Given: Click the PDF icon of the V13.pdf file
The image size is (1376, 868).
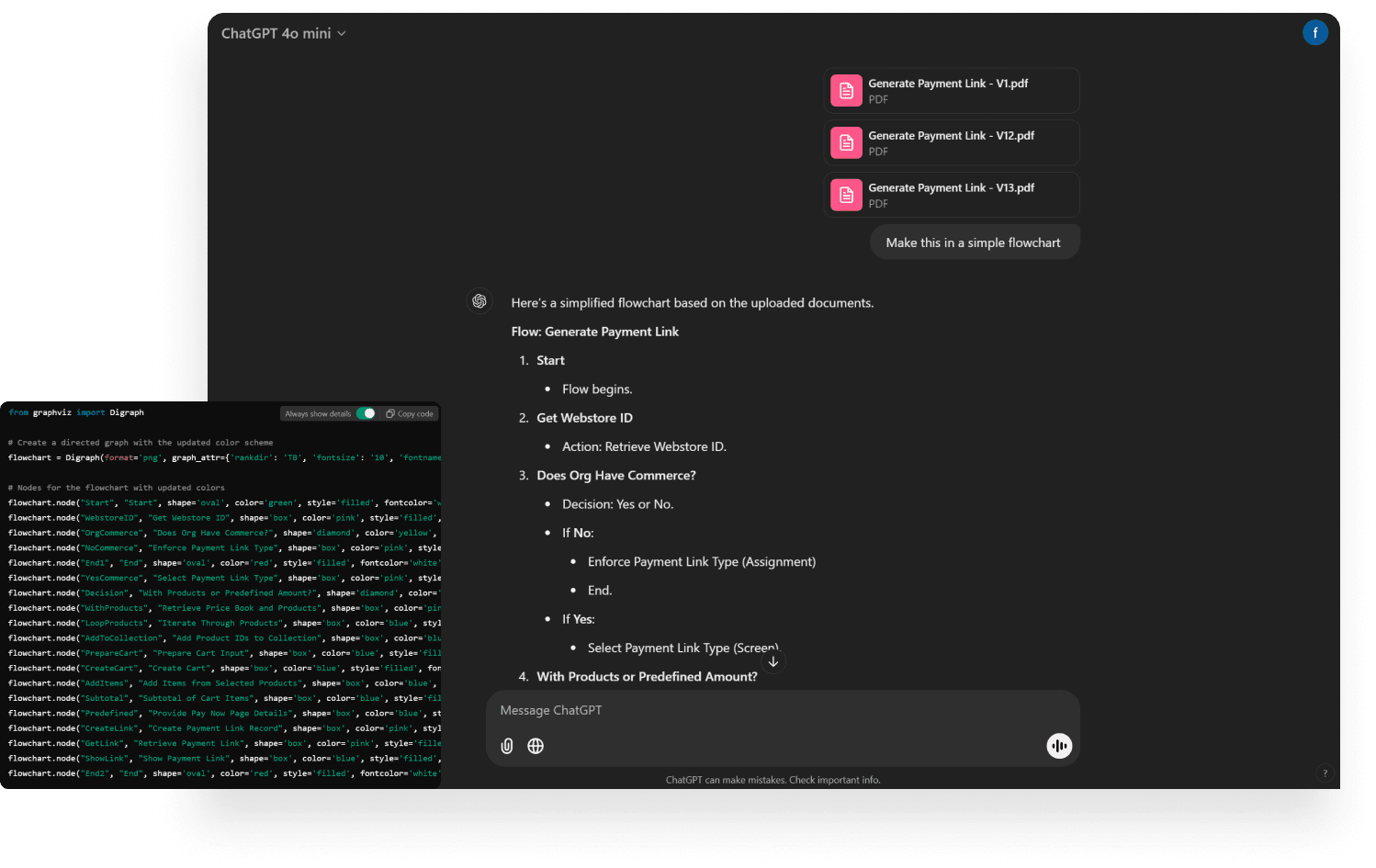Looking at the screenshot, I should tap(846, 196).
